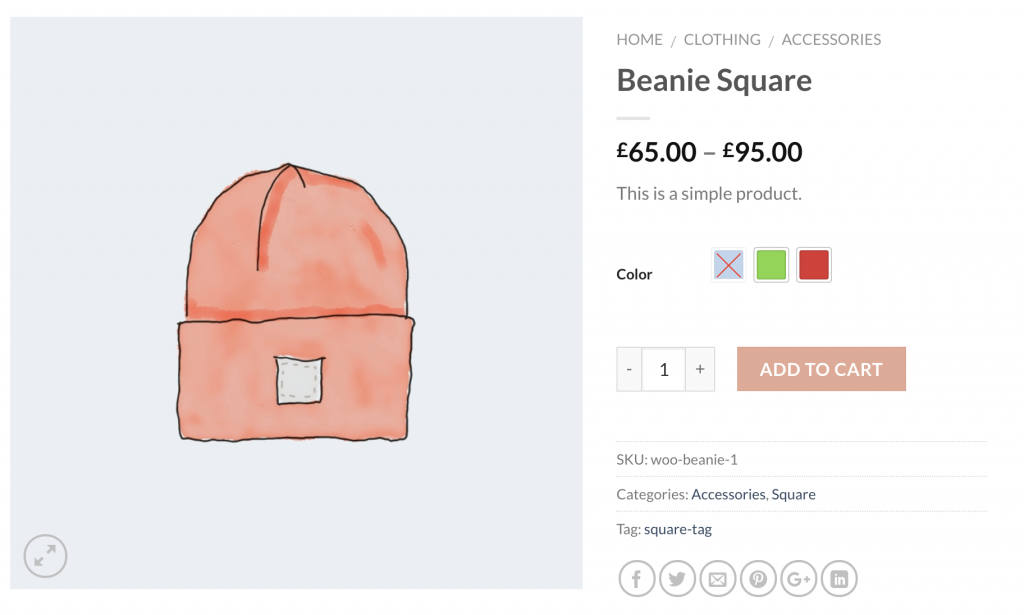The image size is (1024, 615).
Task: Click Add to Cart button
Action: point(821,369)
